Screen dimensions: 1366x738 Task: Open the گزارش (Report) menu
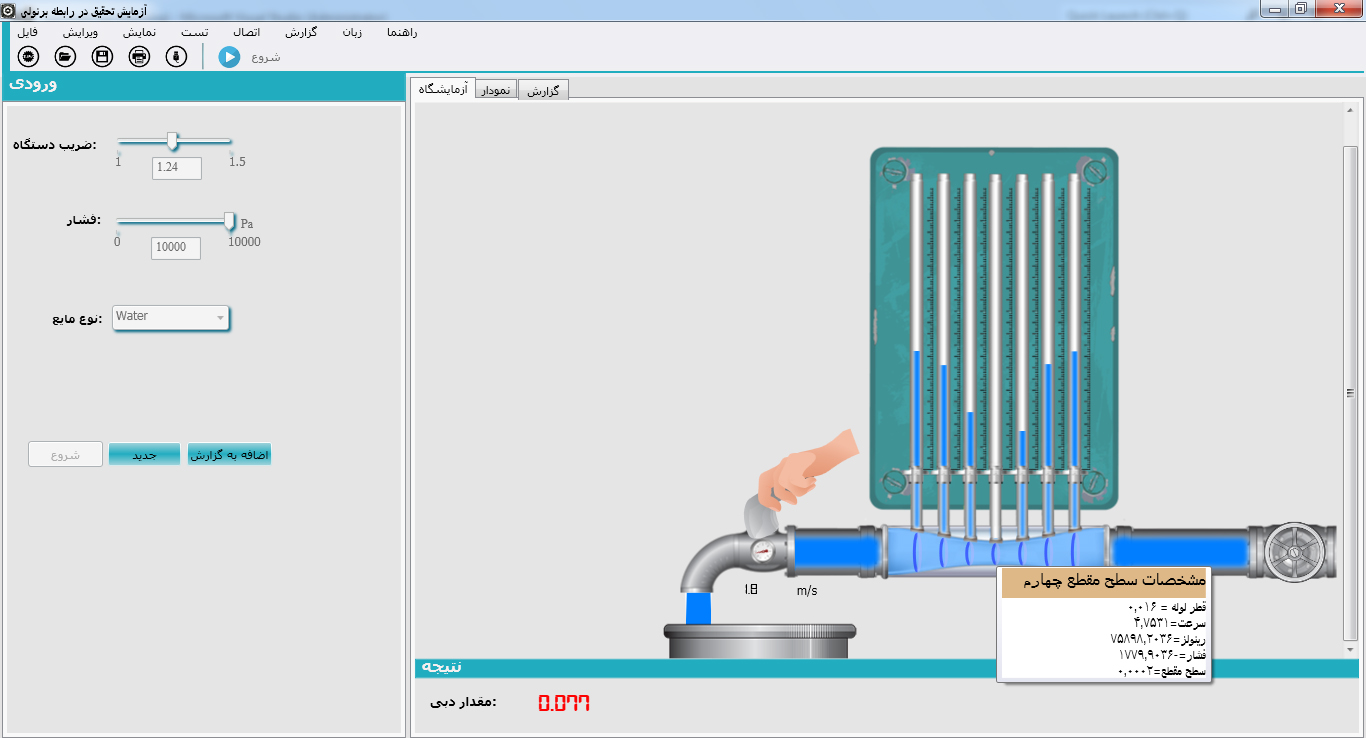[x=301, y=32]
